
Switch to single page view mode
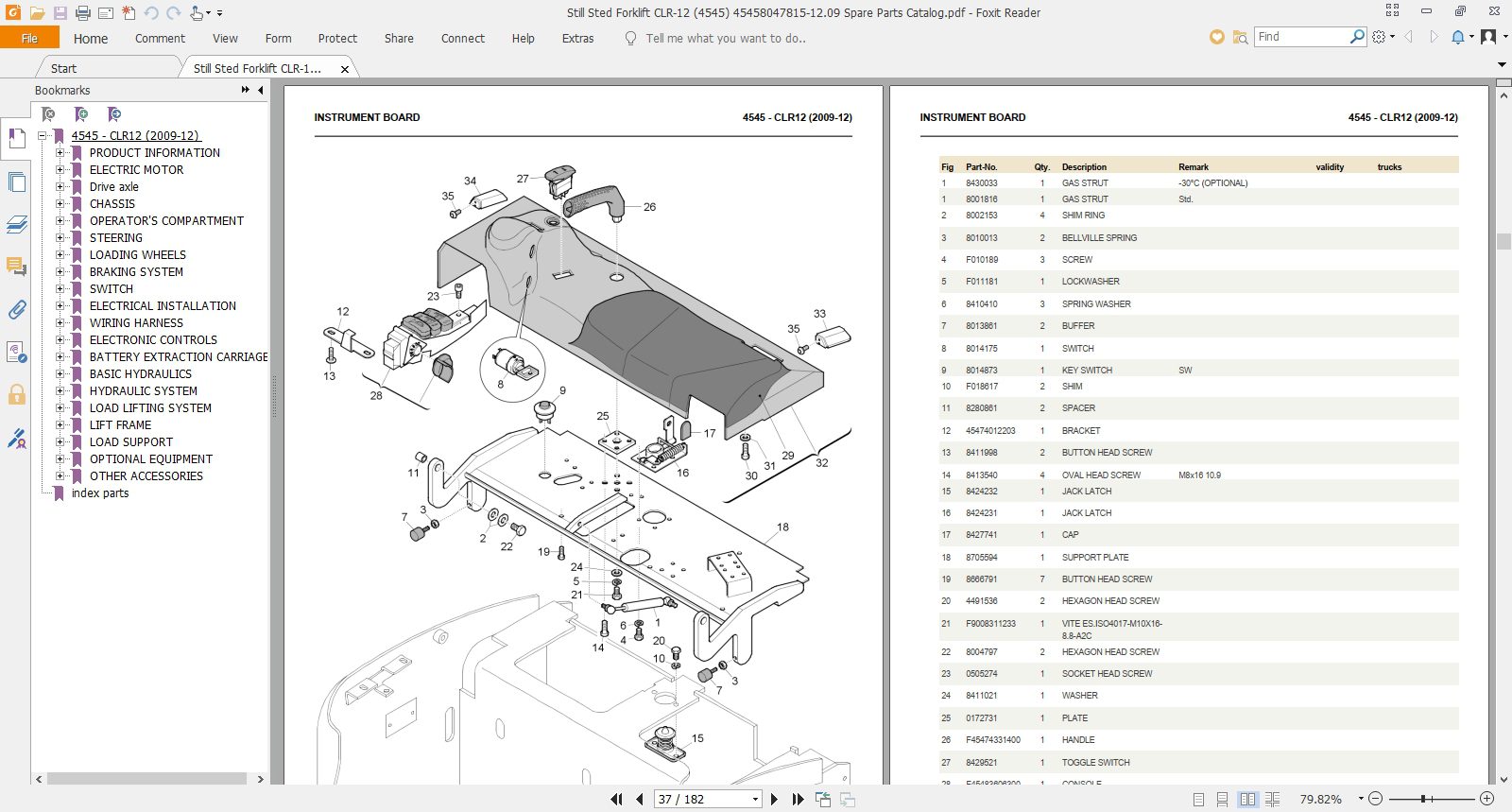(1198, 799)
